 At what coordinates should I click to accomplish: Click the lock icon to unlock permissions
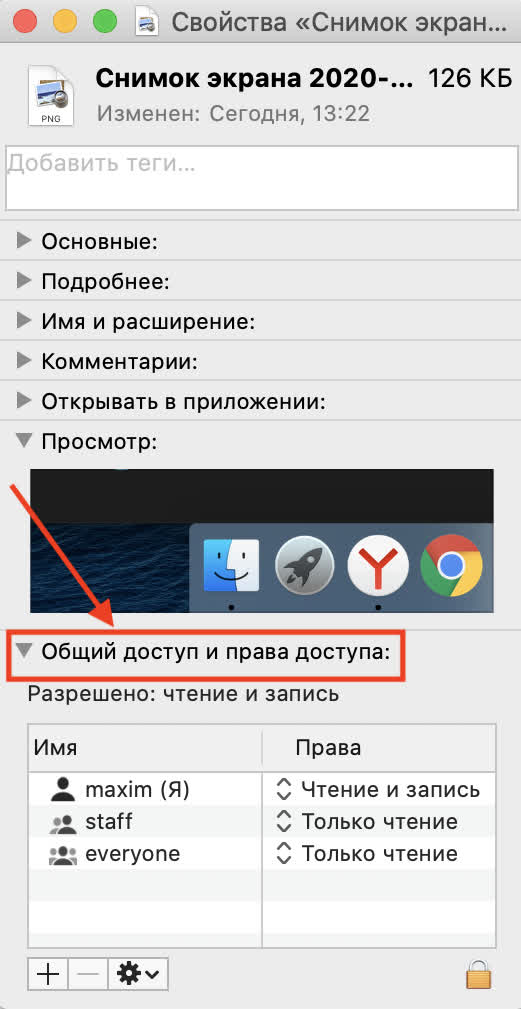coord(477,974)
